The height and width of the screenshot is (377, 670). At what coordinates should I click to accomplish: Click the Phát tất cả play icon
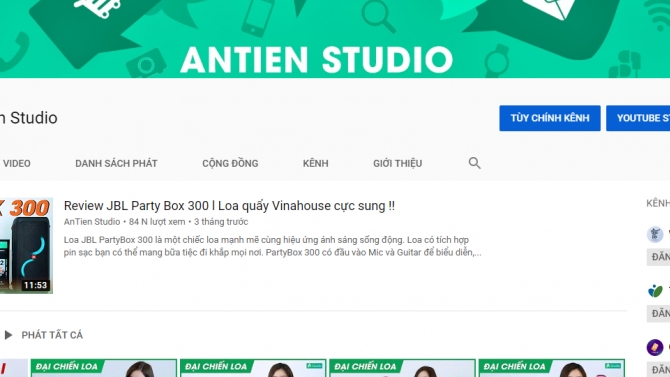click(8, 335)
